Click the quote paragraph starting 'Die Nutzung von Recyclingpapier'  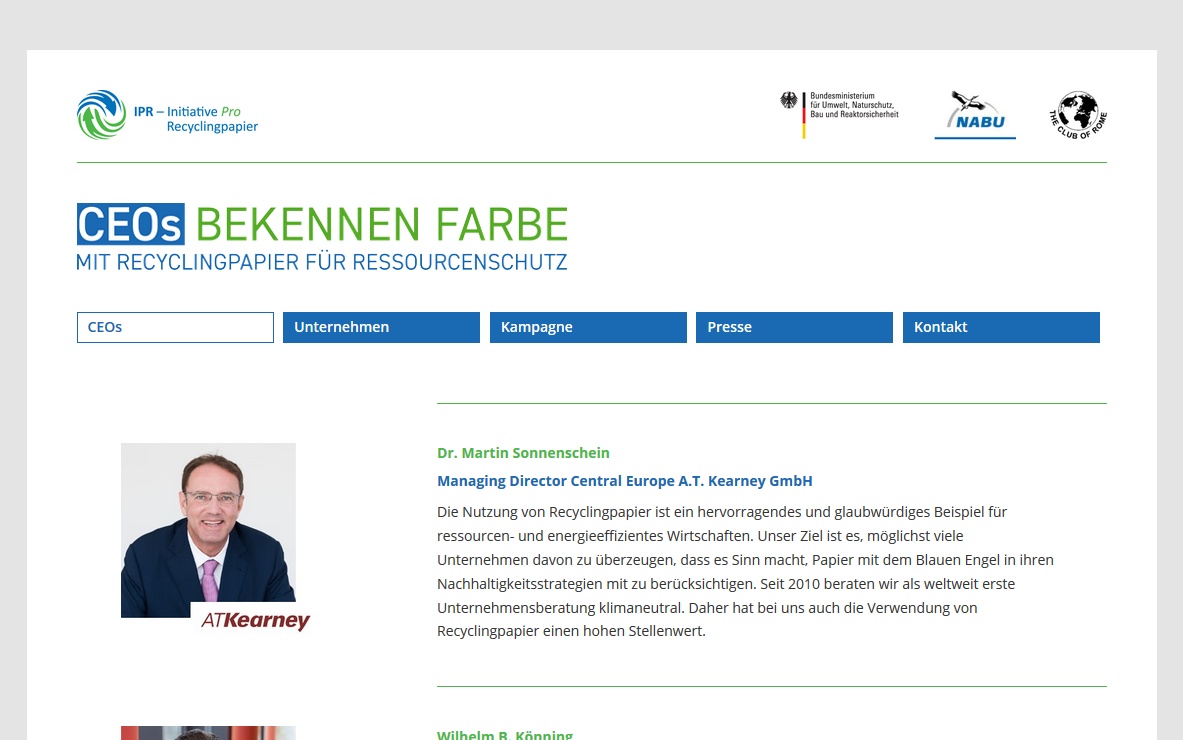745,571
